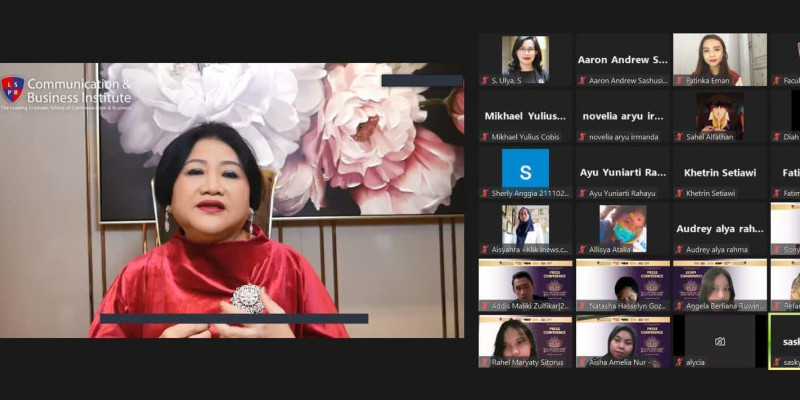Select Addis Maliki Zulfikar's video tile
Image resolution: width=800 pixels, height=400 pixels.
tap(526, 285)
